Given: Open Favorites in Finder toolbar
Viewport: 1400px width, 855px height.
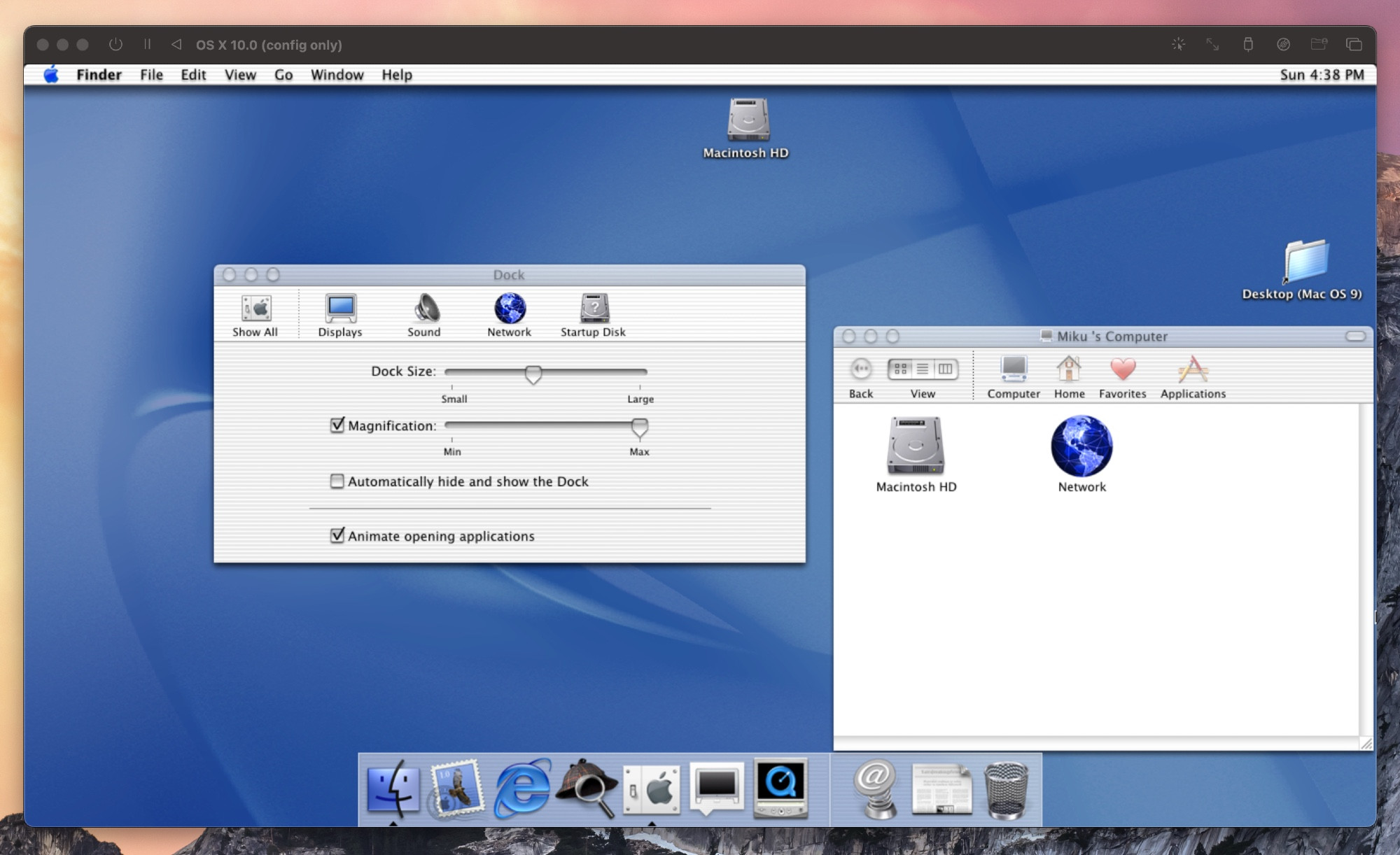Looking at the screenshot, I should 1123,377.
